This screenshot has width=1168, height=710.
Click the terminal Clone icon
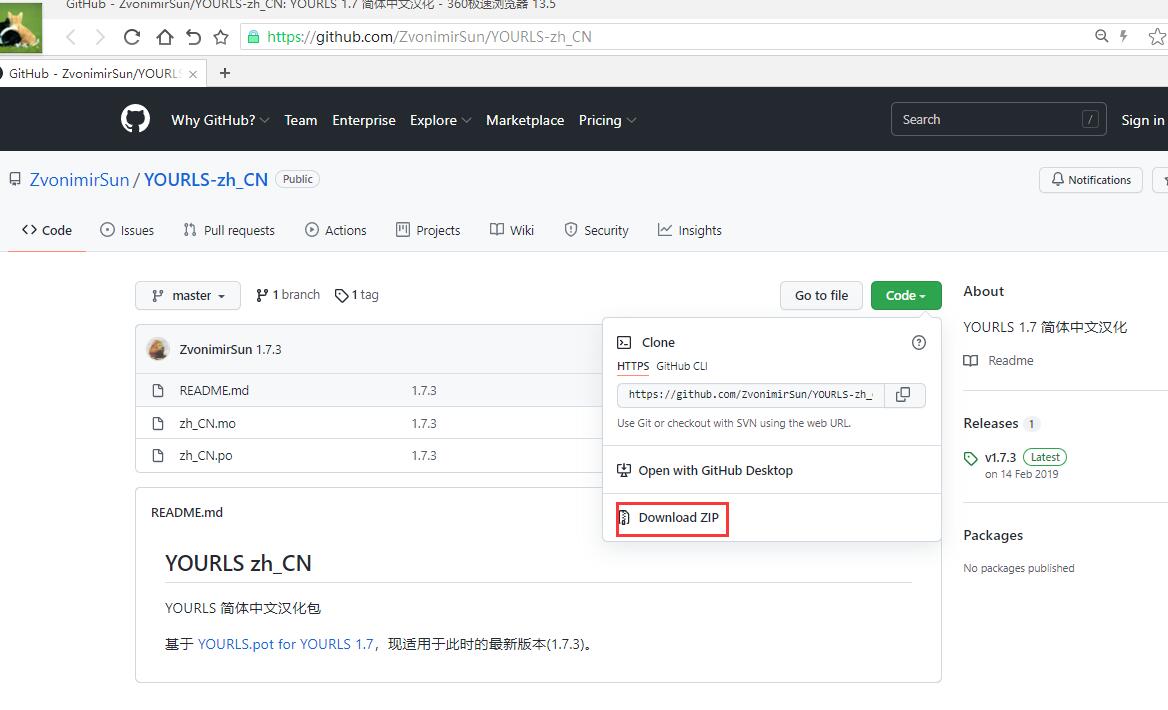point(624,343)
